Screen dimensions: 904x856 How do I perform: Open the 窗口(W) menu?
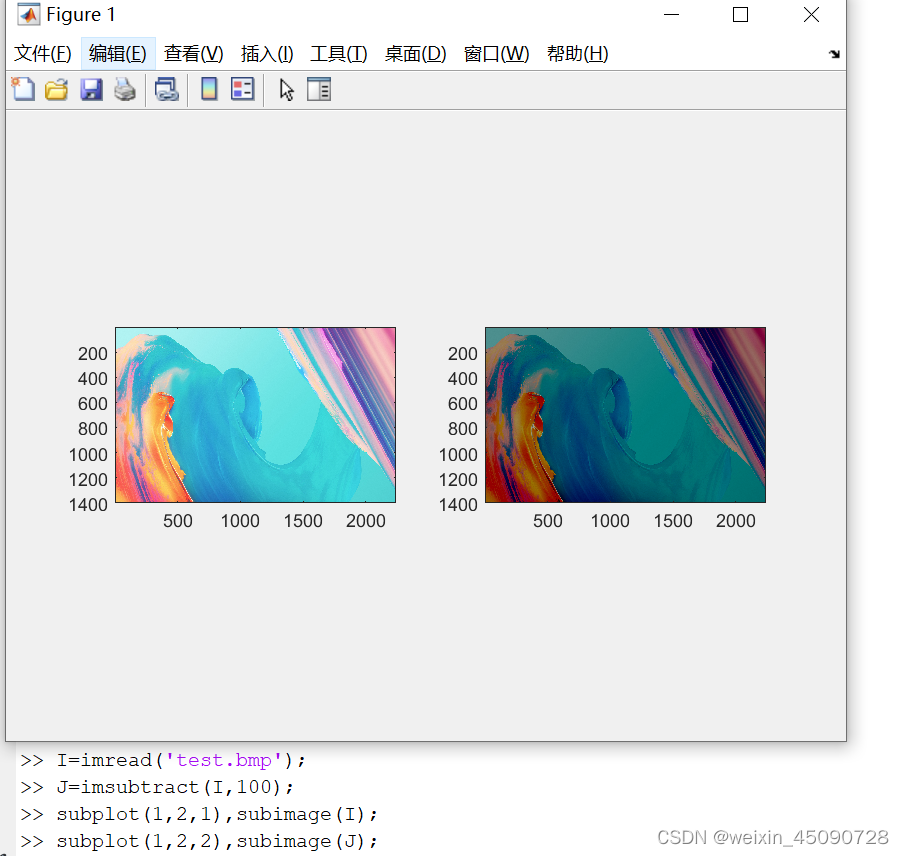click(x=496, y=54)
